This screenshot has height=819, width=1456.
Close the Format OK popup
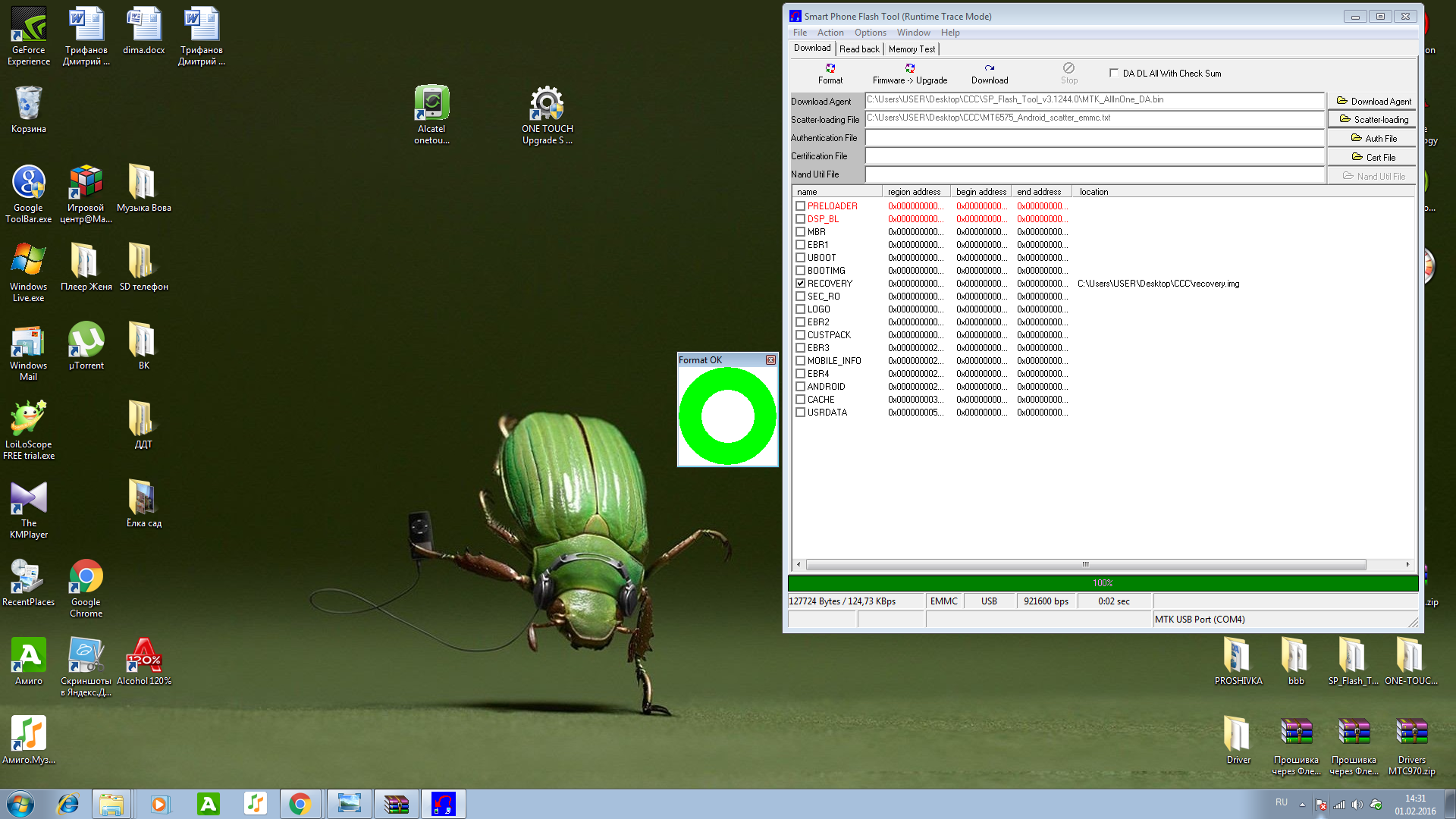tap(770, 360)
